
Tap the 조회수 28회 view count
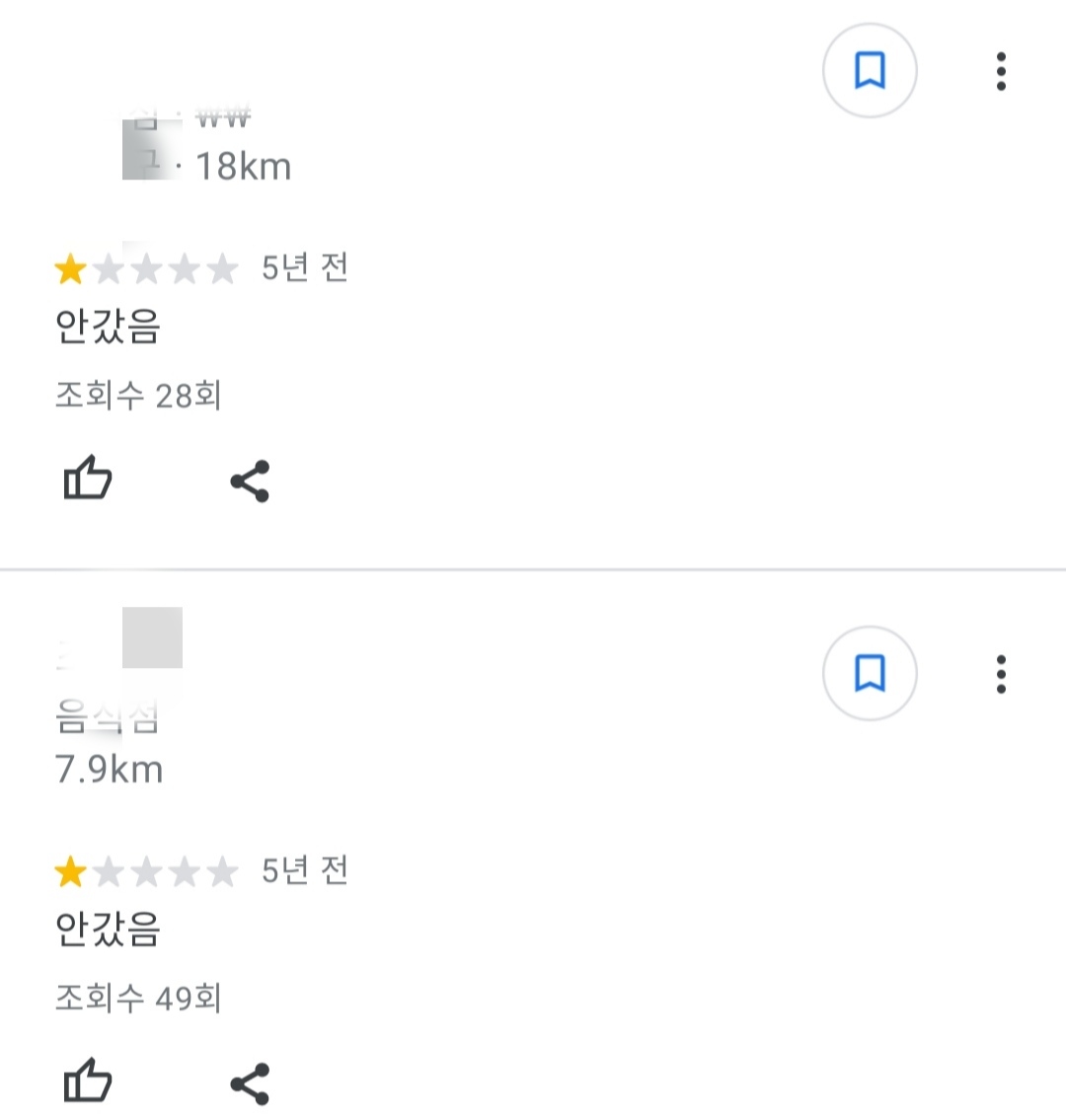138,395
